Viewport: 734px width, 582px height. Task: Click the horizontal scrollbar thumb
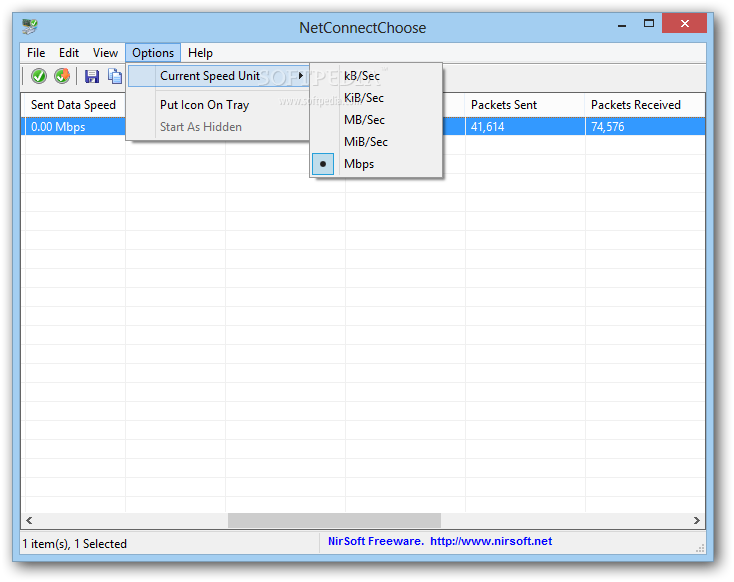(x=334, y=520)
